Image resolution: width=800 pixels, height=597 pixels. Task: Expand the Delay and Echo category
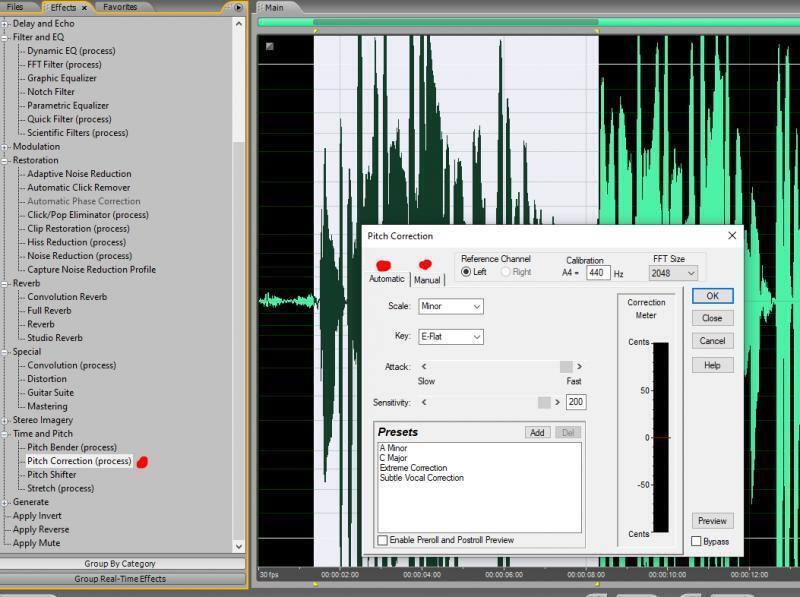pos(5,23)
